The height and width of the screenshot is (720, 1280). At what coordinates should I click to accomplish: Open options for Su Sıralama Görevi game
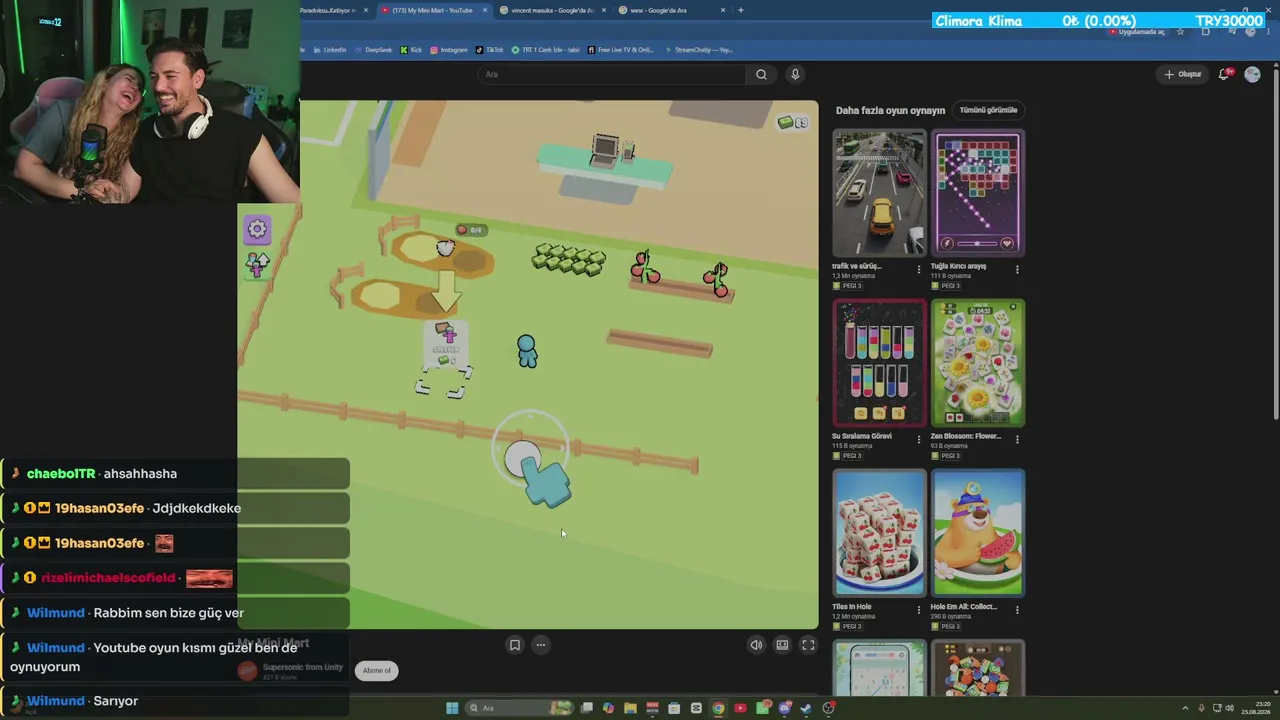click(919, 440)
